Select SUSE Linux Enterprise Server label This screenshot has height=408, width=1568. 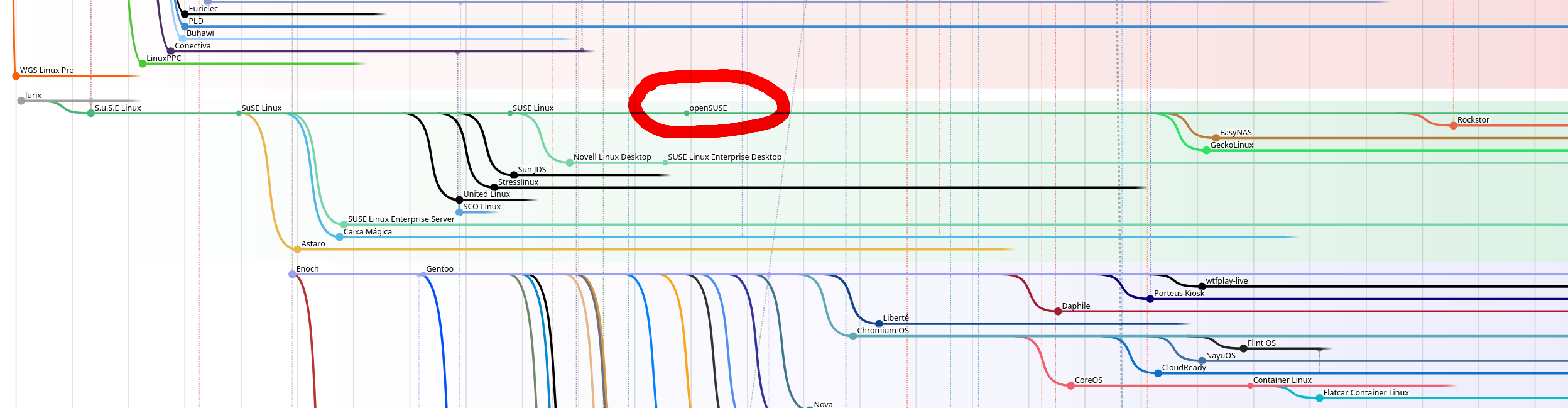[x=401, y=219]
